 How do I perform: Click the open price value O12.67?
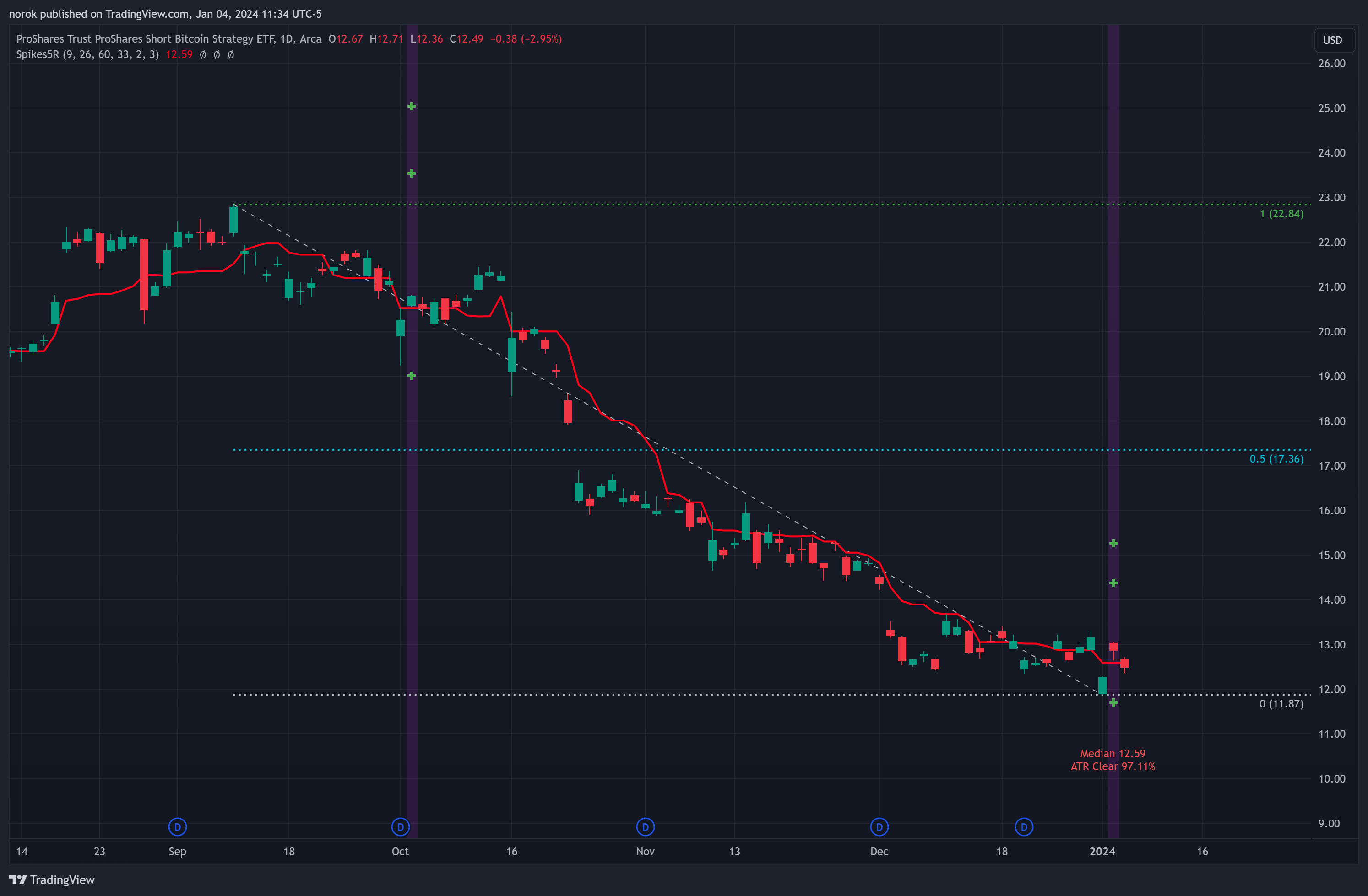point(346,38)
